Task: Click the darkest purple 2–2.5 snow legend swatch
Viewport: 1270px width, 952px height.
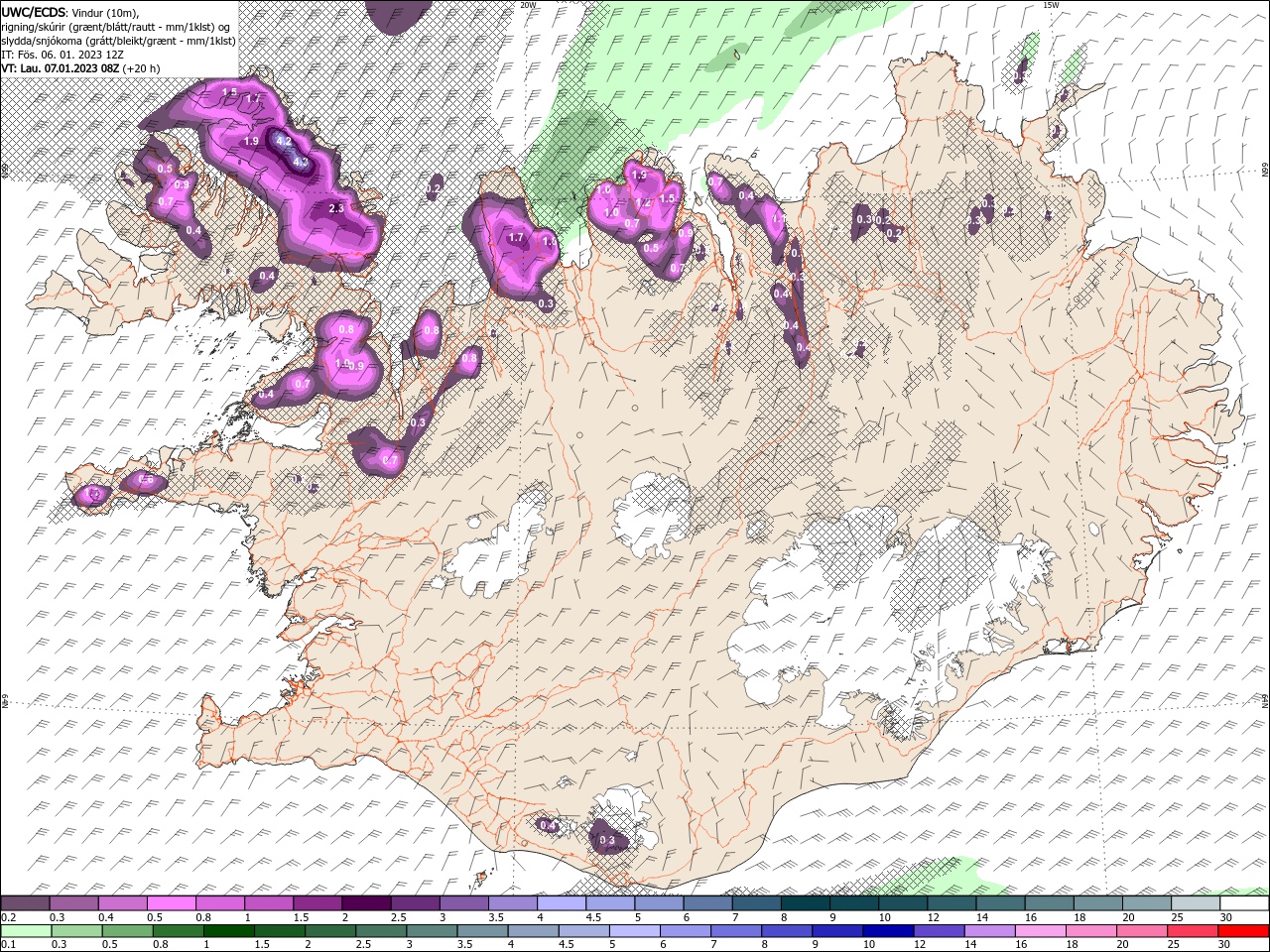Action: click(x=366, y=903)
